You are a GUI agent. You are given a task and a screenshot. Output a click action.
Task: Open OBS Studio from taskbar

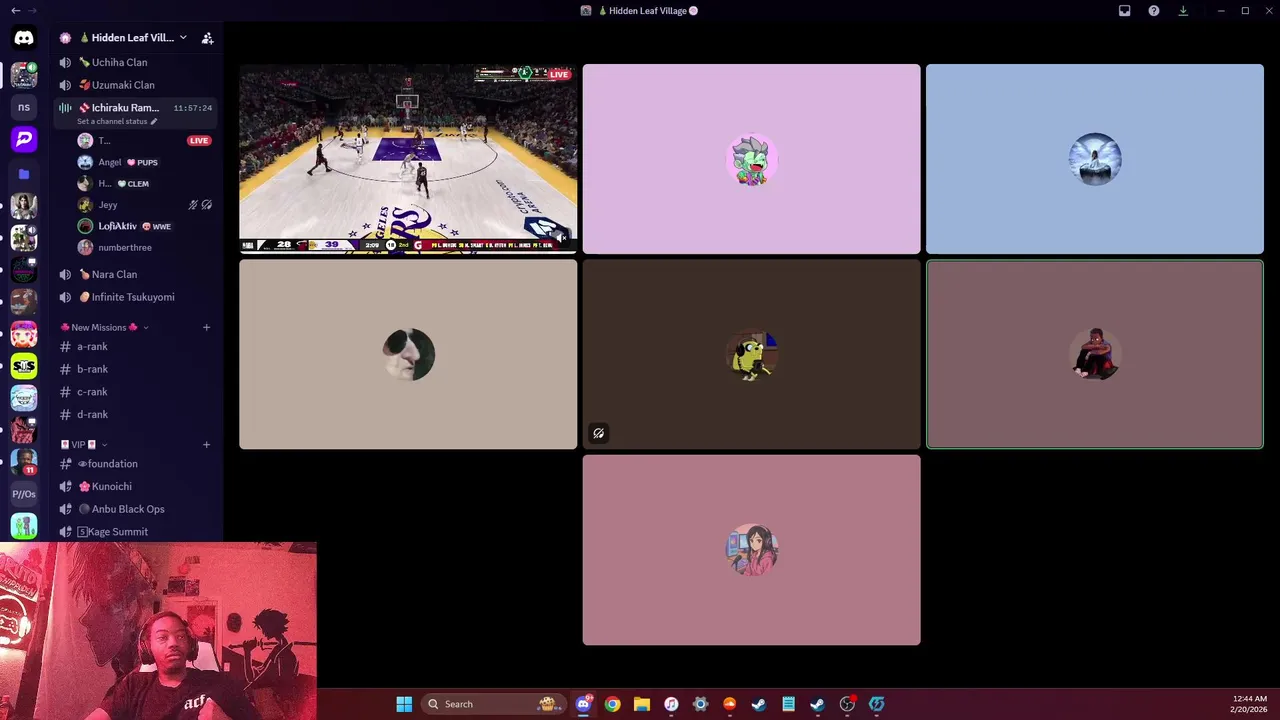pos(847,704)
